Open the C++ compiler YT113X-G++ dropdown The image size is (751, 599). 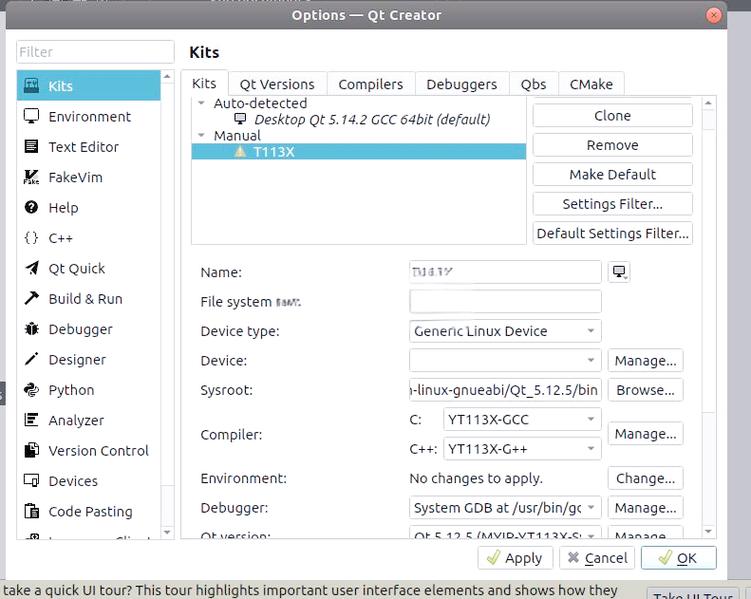[x=522, y=449]
